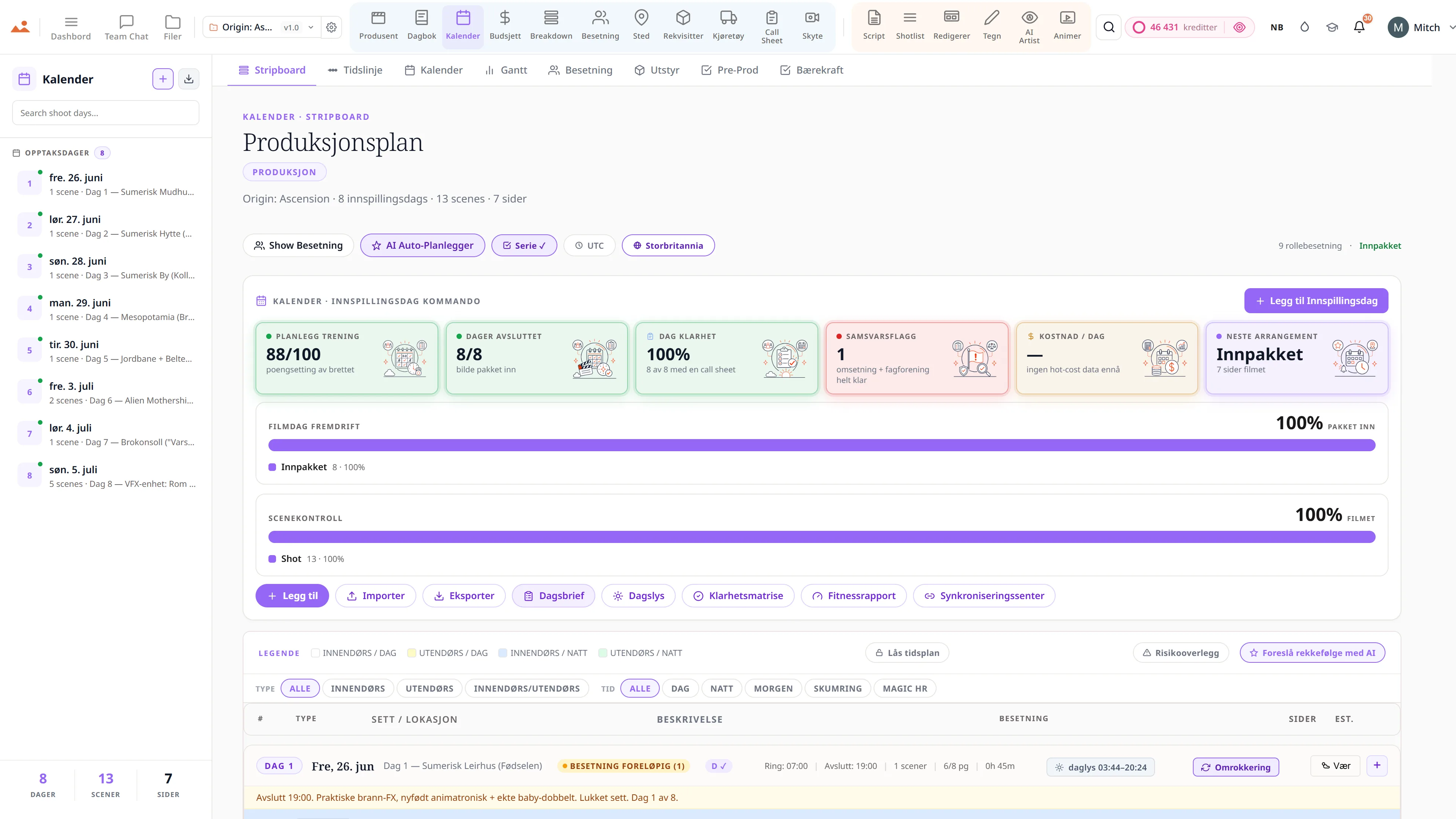Switch to the Bærekraft tab

(x=812, y=70)
